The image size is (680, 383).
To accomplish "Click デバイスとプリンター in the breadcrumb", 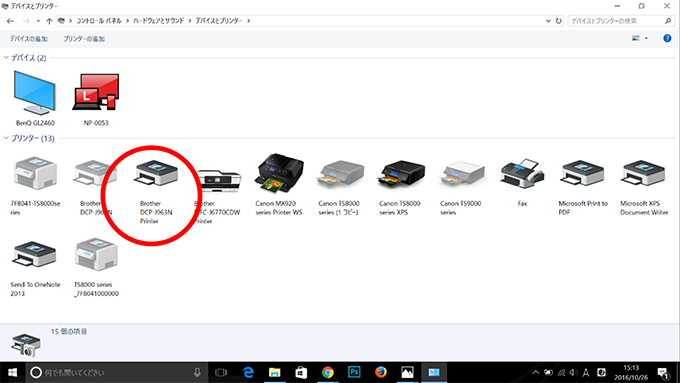I will pyautogui.click(x=219, y=21).
